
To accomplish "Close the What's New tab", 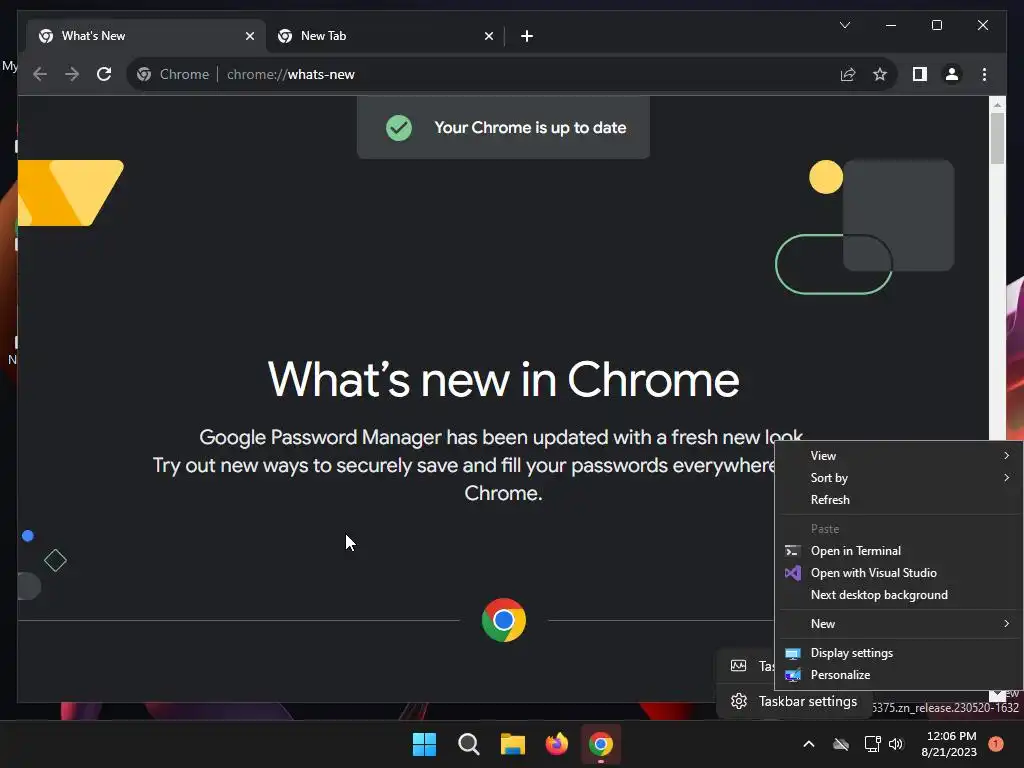I will [x=249, y=36].
